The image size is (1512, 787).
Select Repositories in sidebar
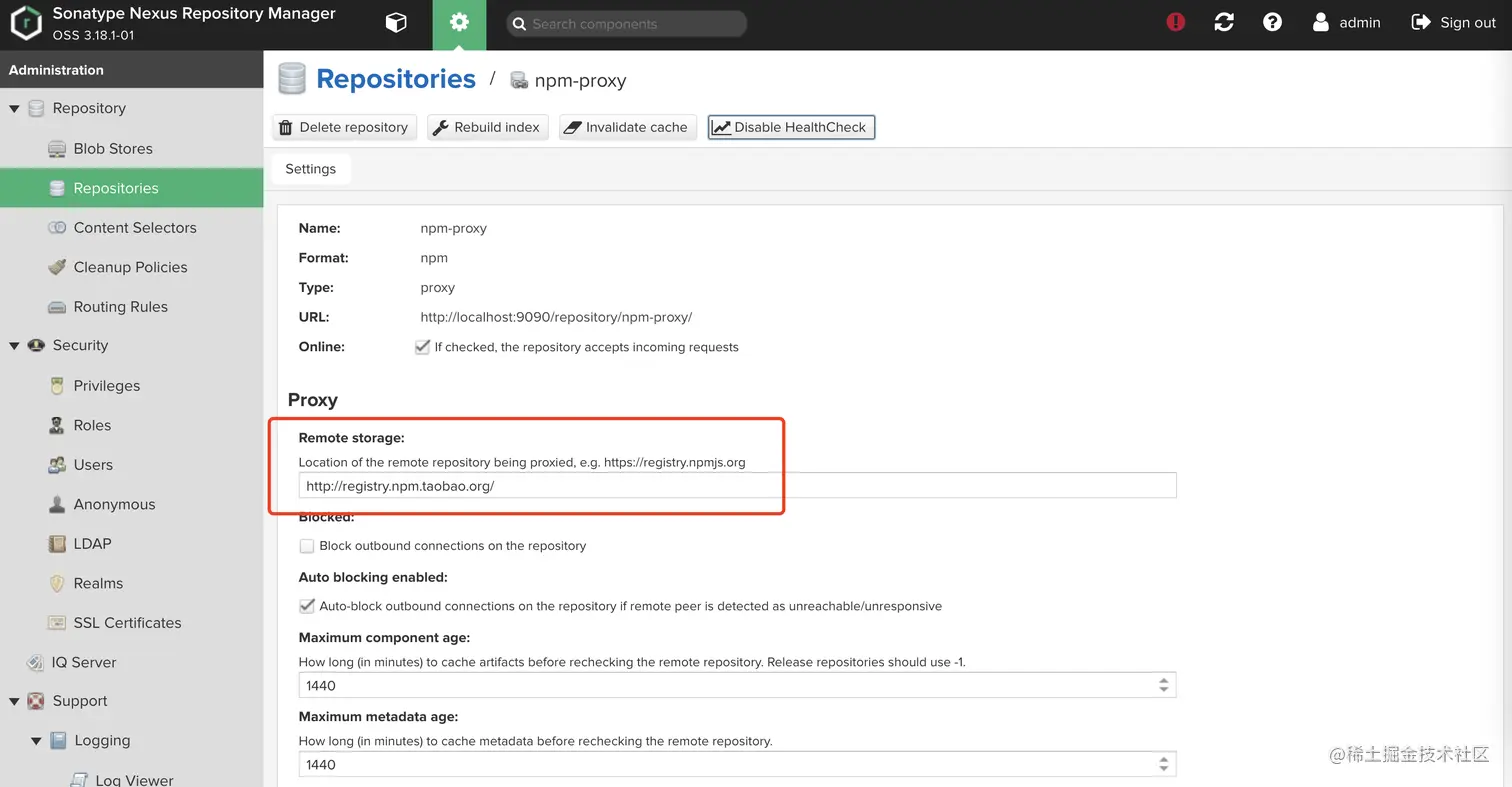tap(131, 188)
